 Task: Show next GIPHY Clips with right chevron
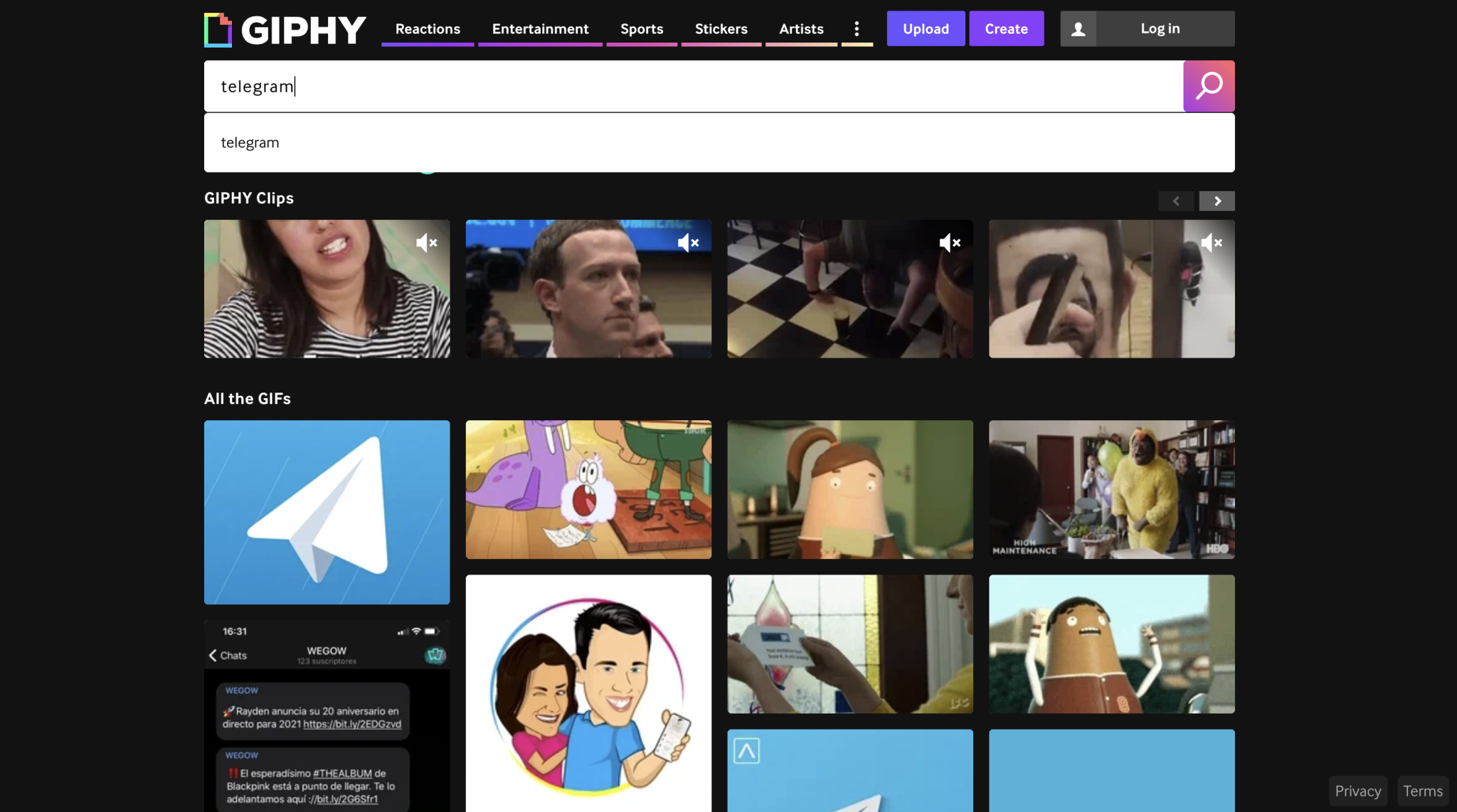coord(1217,201)
